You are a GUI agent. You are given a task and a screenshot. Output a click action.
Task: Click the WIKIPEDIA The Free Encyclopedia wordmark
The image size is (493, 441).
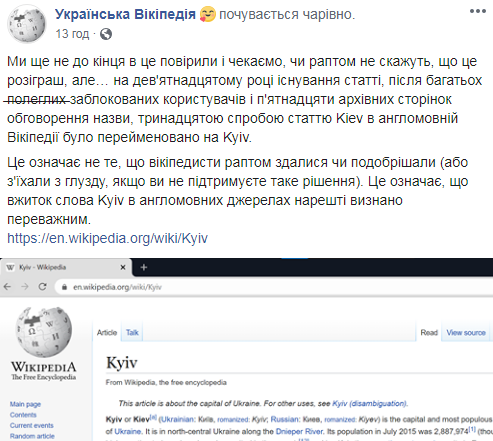[44, 371]
